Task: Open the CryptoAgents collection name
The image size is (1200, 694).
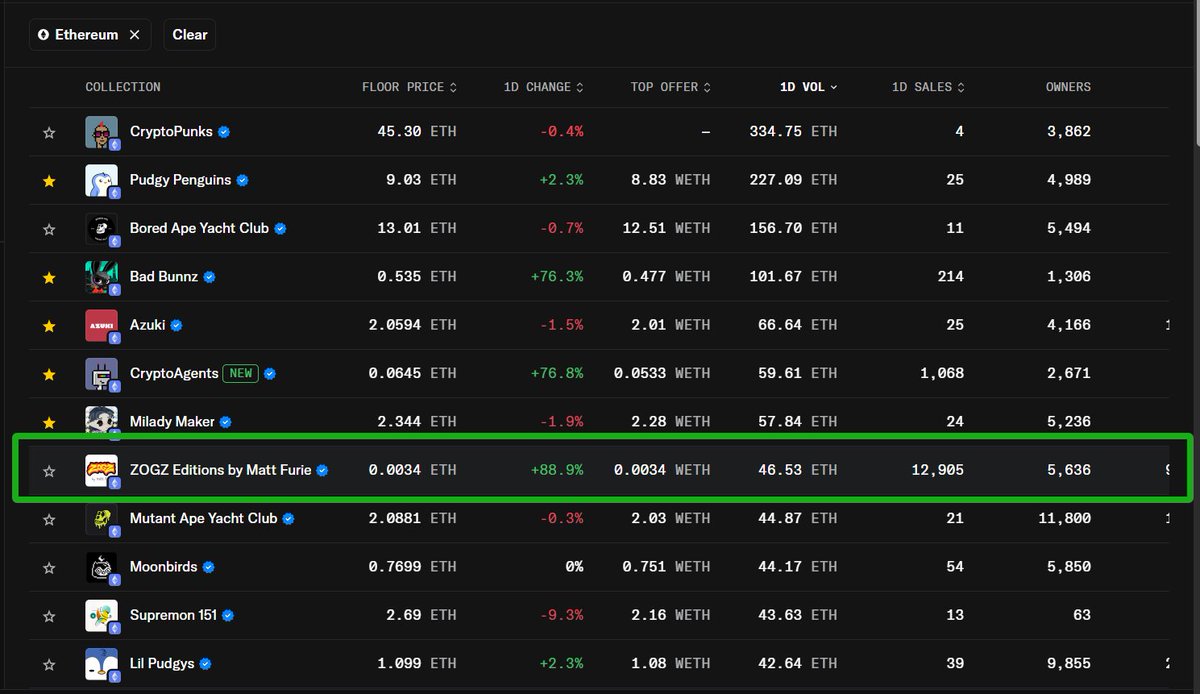Action: pos(174,373)
